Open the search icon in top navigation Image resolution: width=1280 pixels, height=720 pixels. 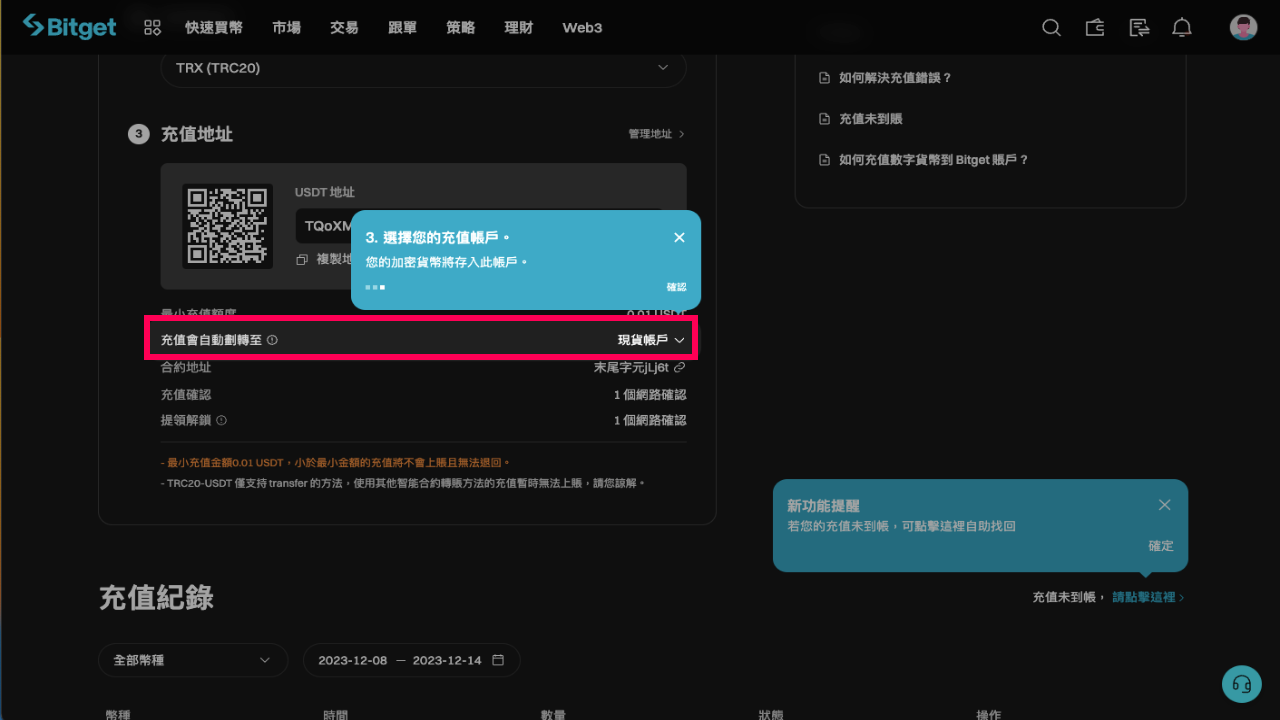[1051, 27]
